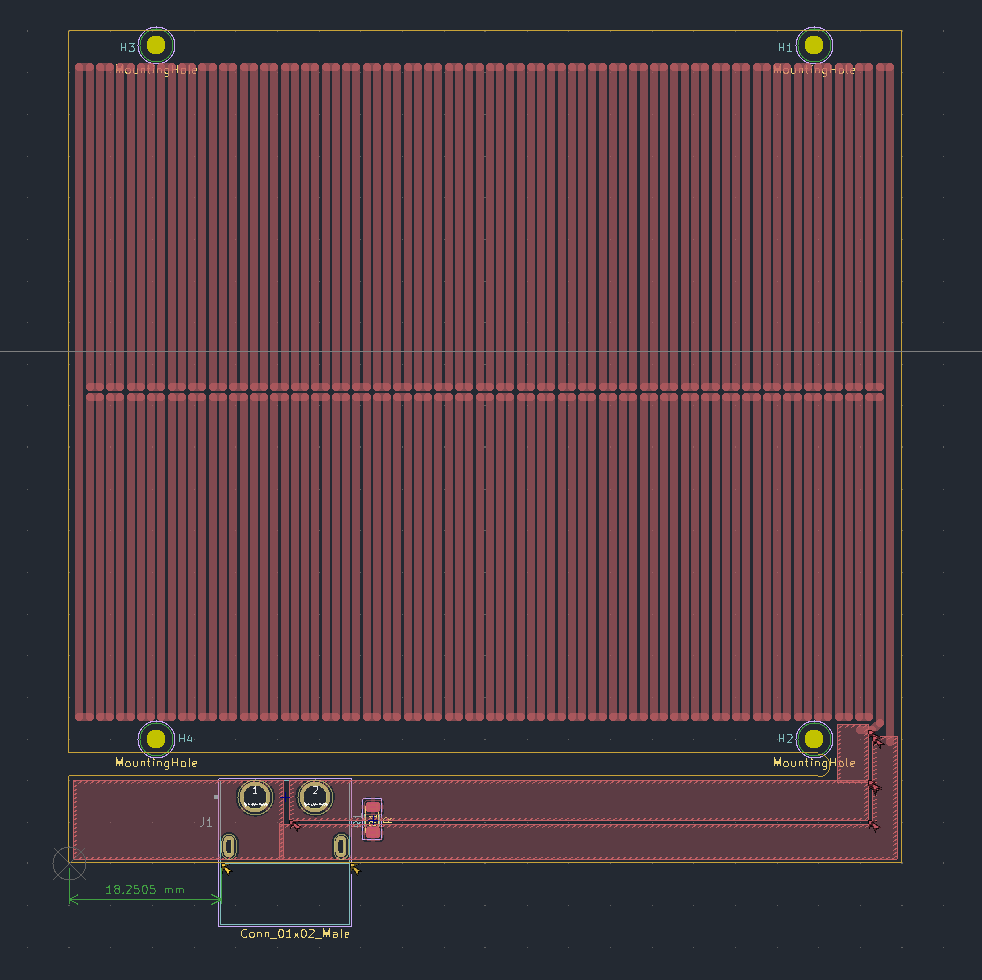Click the H3 mounting hole pad
Screen dimensions: 982x980
156,45
